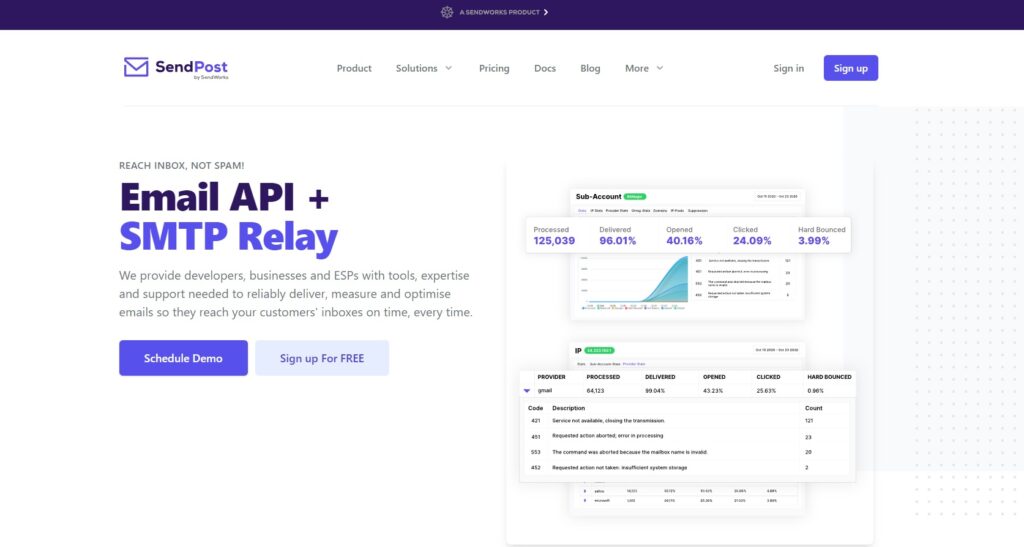The height and width of the screenshot is (547, 1024).
Task: Go to the Pricing page
Action: pos(494,68)
